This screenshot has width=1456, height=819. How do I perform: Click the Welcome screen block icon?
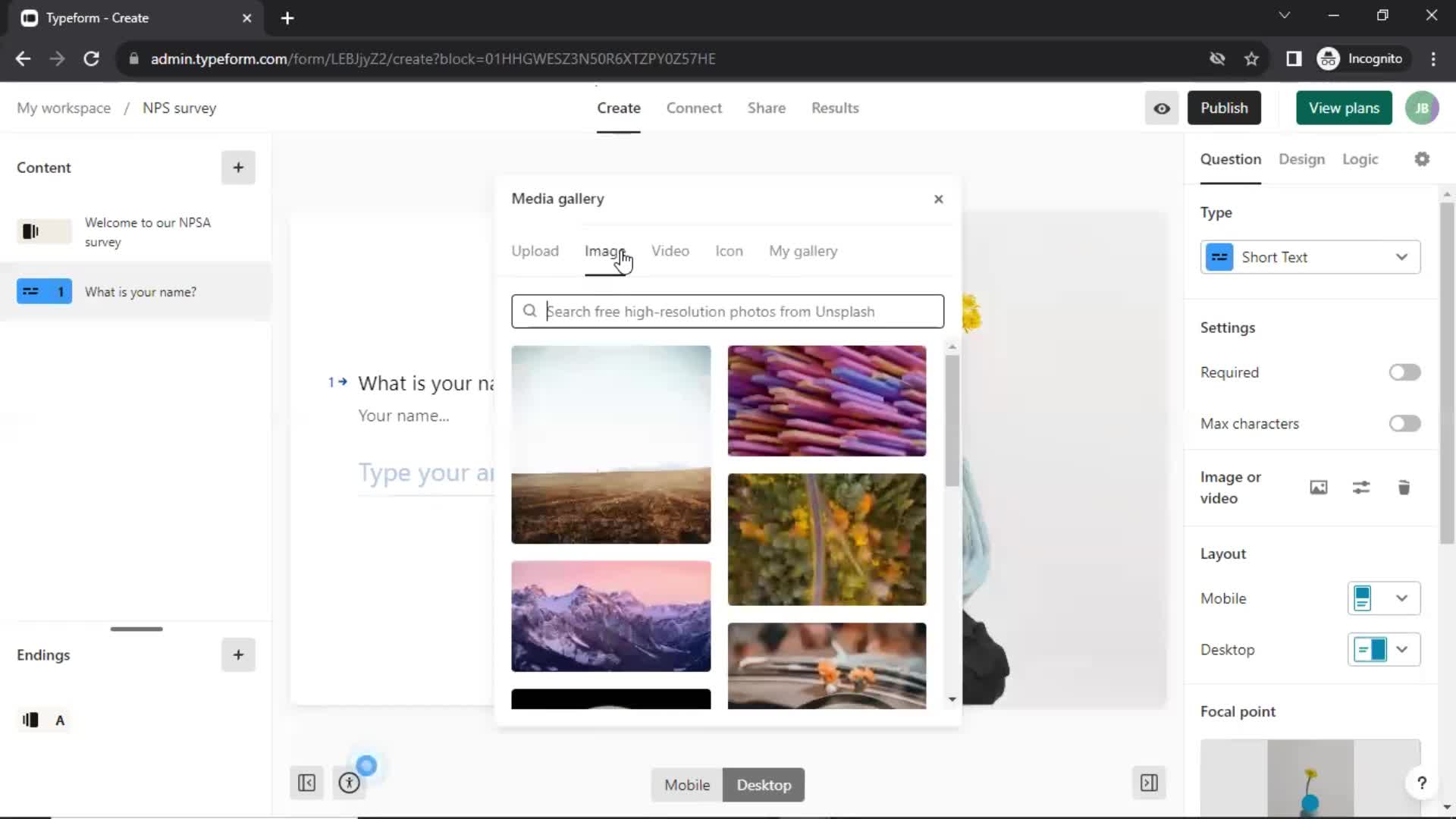pyautogui.click(x=44, y=231)
